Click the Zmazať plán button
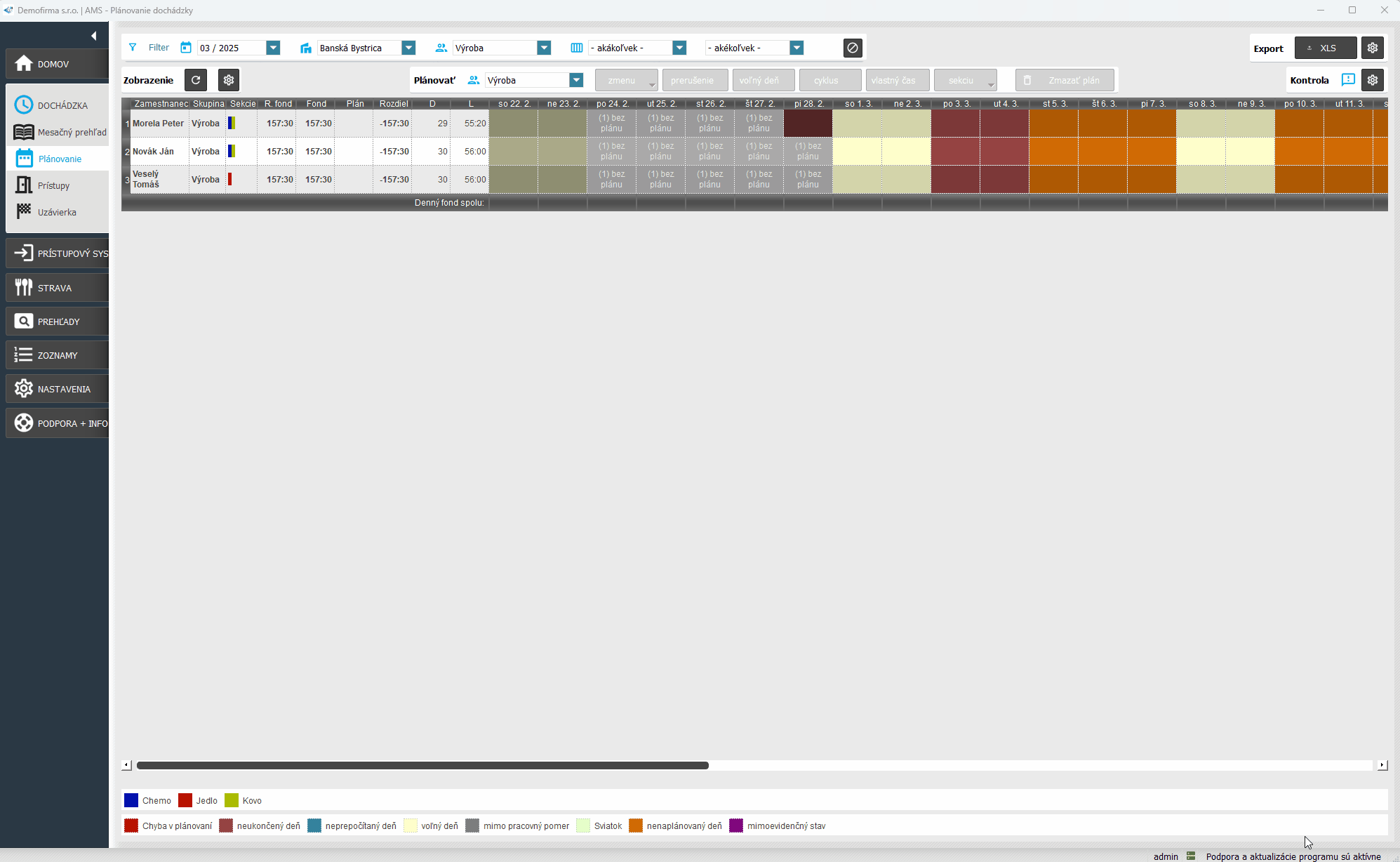 point(1065,80)
